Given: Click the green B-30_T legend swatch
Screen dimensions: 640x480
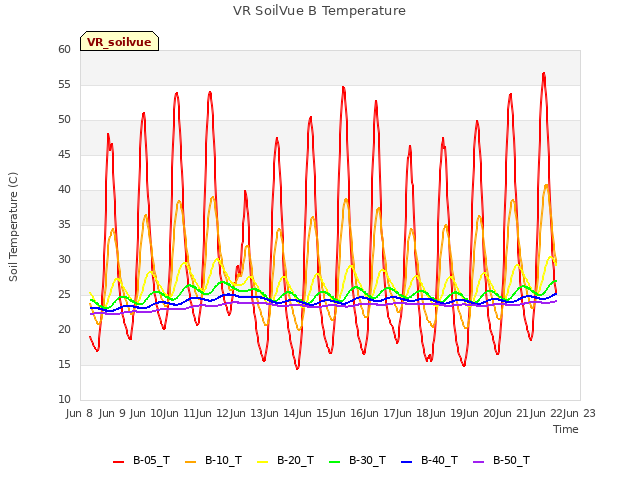Looking at the screenshot, I should click(x=335, y=462).
